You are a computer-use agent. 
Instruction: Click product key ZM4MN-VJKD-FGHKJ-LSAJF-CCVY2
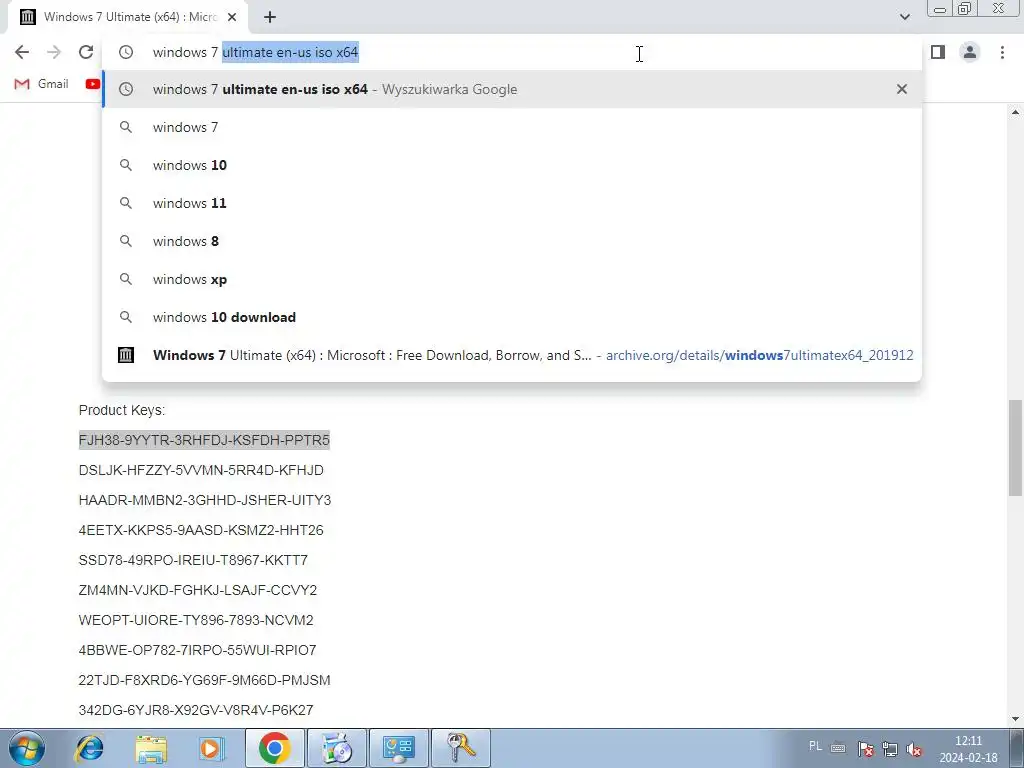pyautogui.click(x=198, y=590)
